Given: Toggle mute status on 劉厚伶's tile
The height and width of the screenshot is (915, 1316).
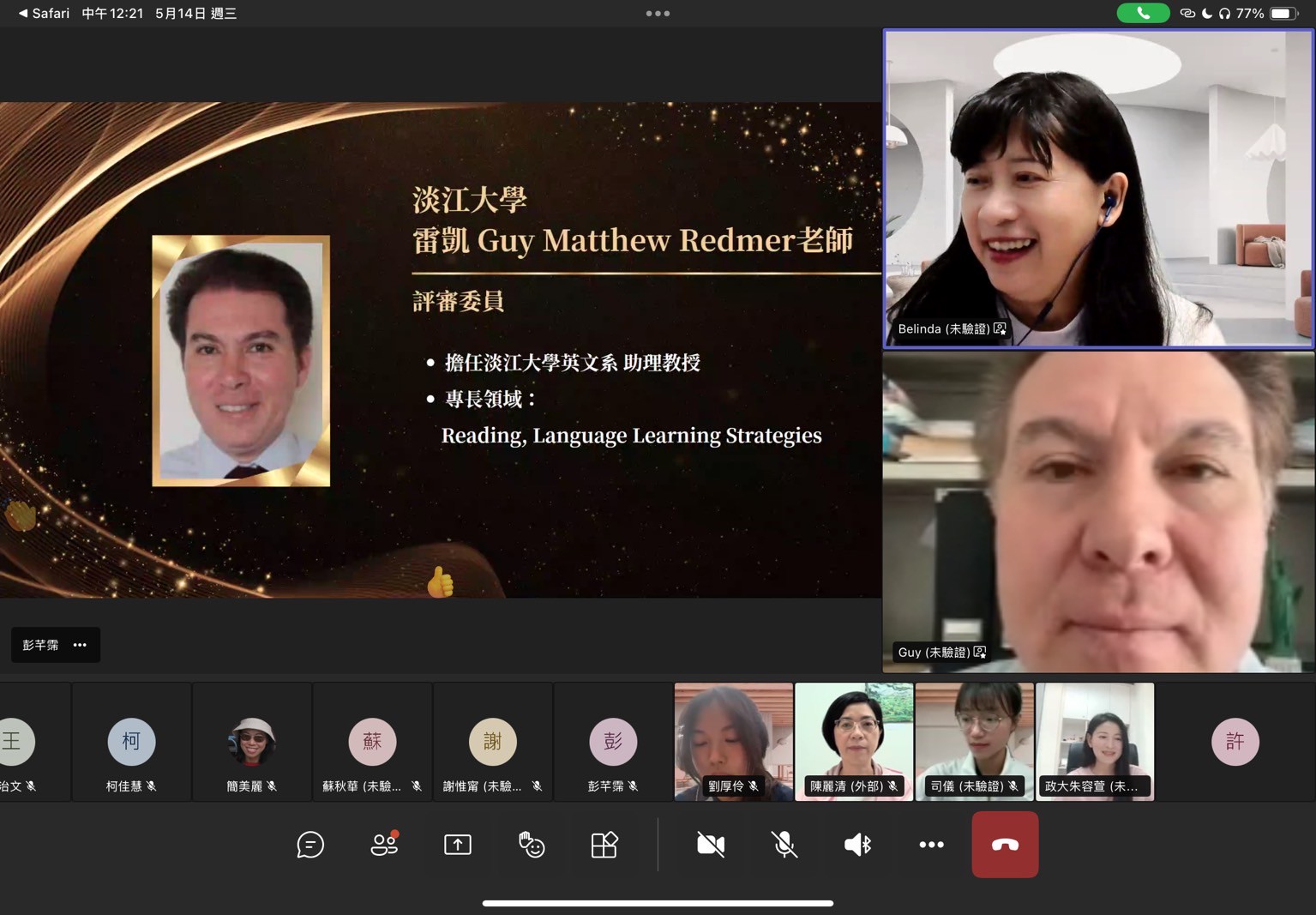Looking at the screenshot, I should click(753, 786).
